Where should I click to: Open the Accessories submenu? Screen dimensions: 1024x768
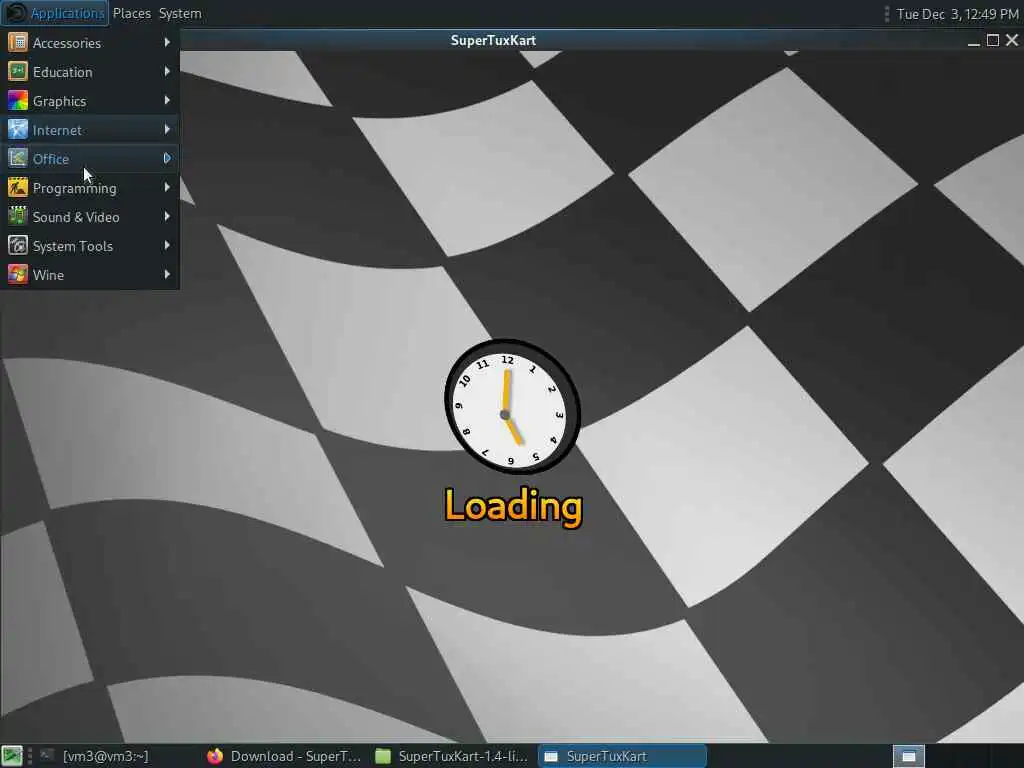click(x=89, y=42)
